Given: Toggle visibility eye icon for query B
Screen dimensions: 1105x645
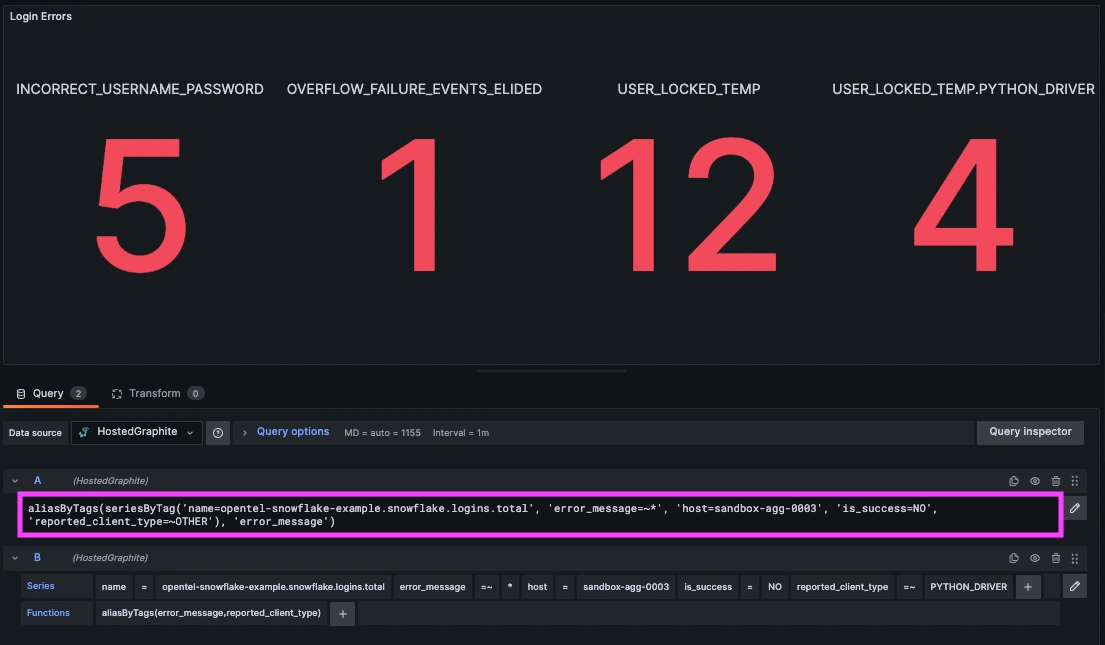Looking at the screenshot, I should click(1035, 558).
